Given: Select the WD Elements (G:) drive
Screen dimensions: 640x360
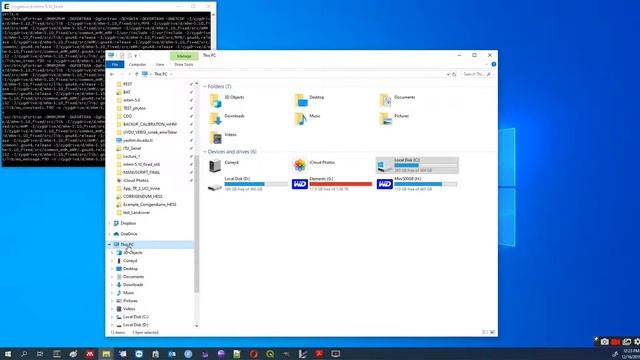Looking at the screenshot, I should (332, 184).
